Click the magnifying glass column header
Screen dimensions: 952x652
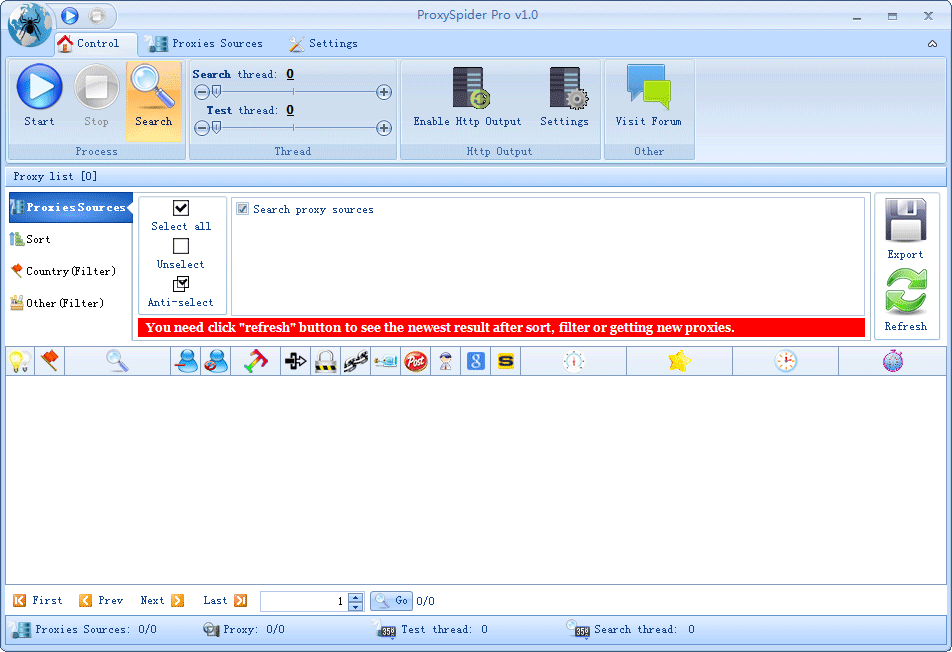tap(117, 361)
